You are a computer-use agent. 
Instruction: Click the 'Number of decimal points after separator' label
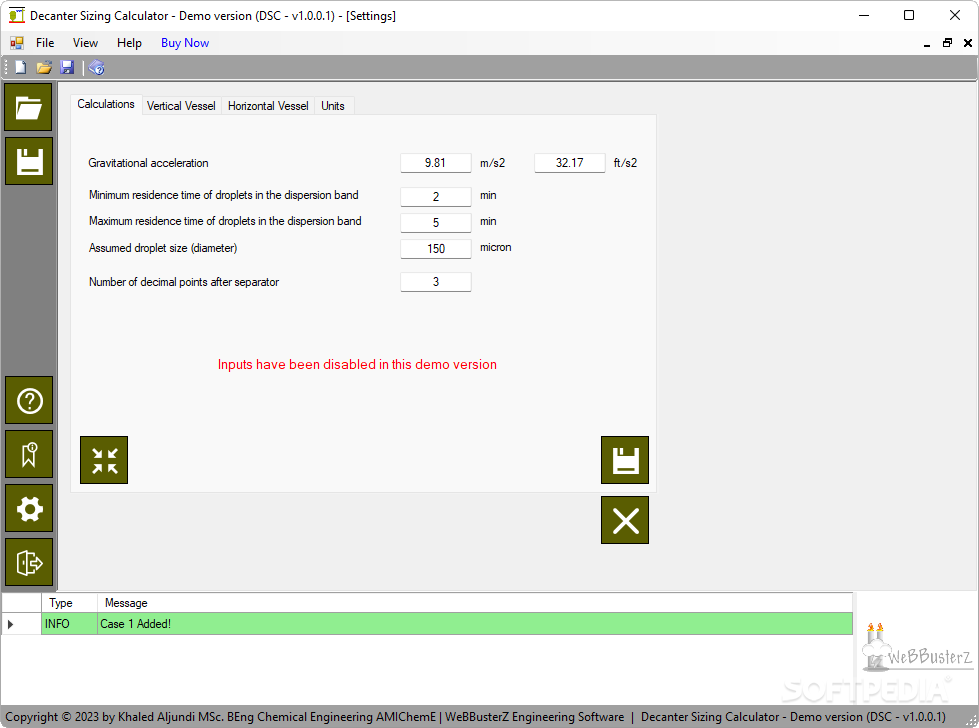[x=184, y=282]
